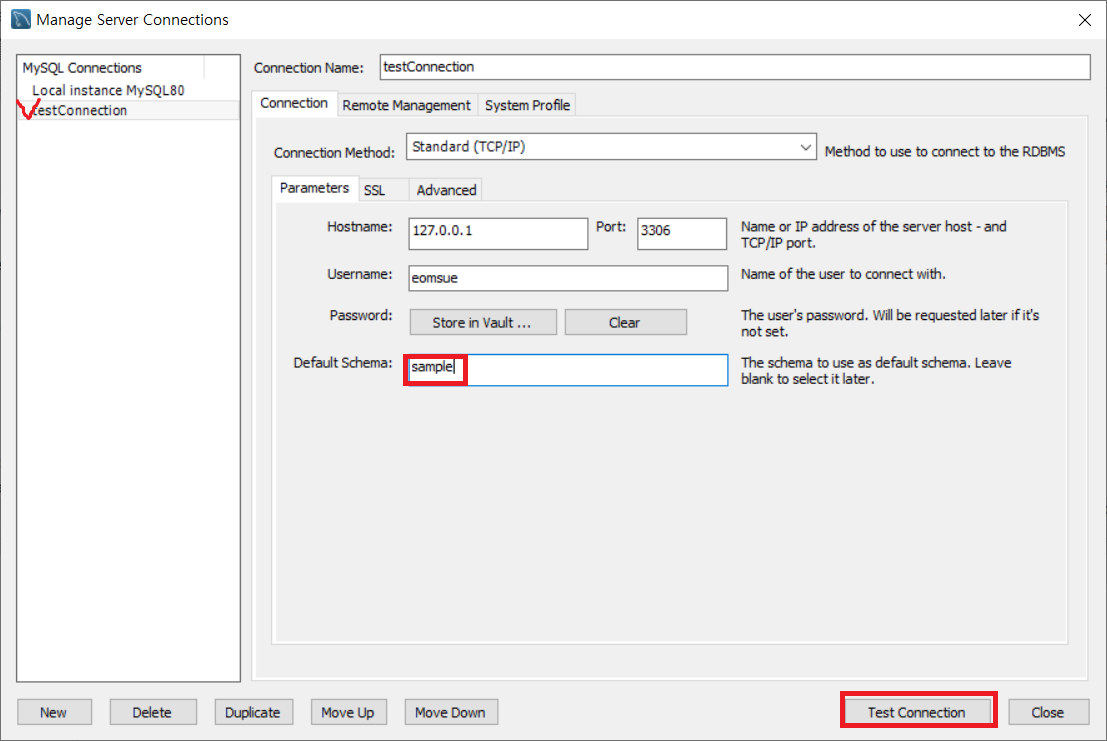This screenshot has height=741, width=1107.
Task: Click the 'Hostname:' label
Action: (359, 227)
